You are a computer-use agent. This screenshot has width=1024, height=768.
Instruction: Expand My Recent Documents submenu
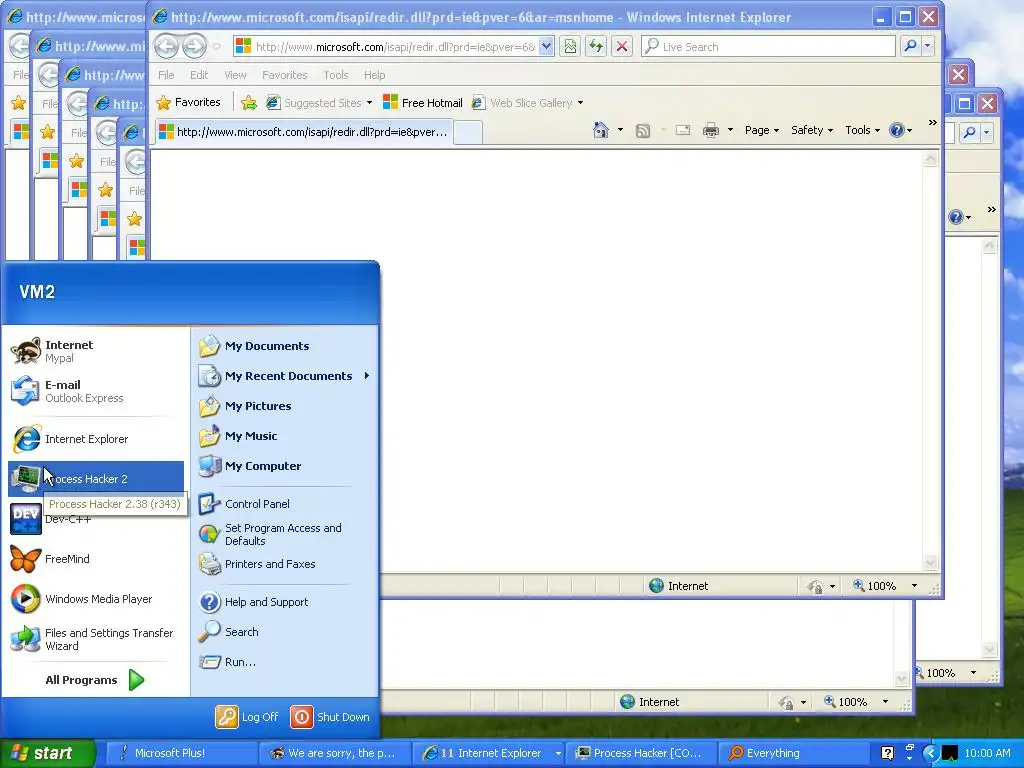[x=285, y=376]
